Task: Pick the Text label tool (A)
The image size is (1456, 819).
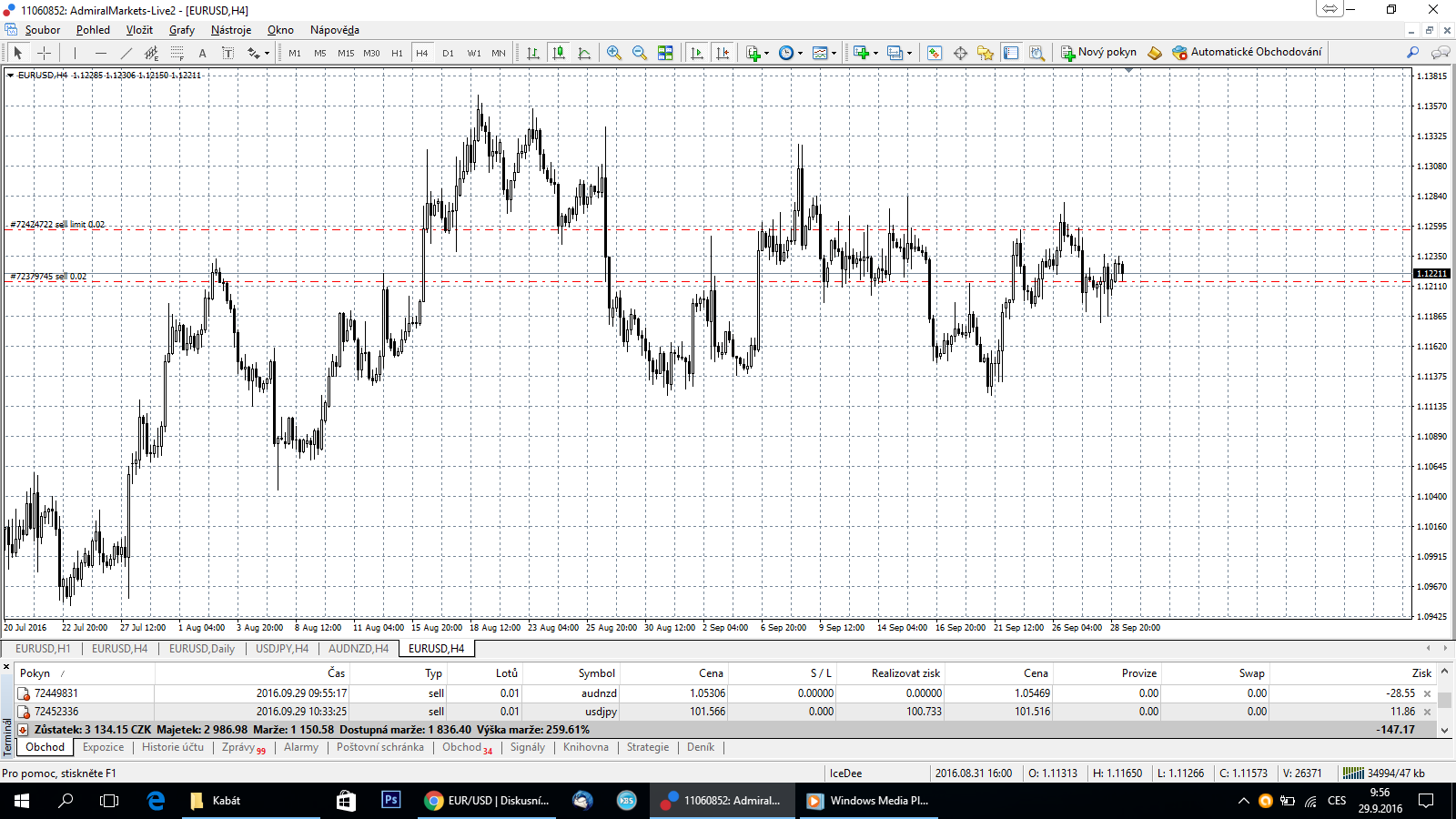Action: pos(202,53)
